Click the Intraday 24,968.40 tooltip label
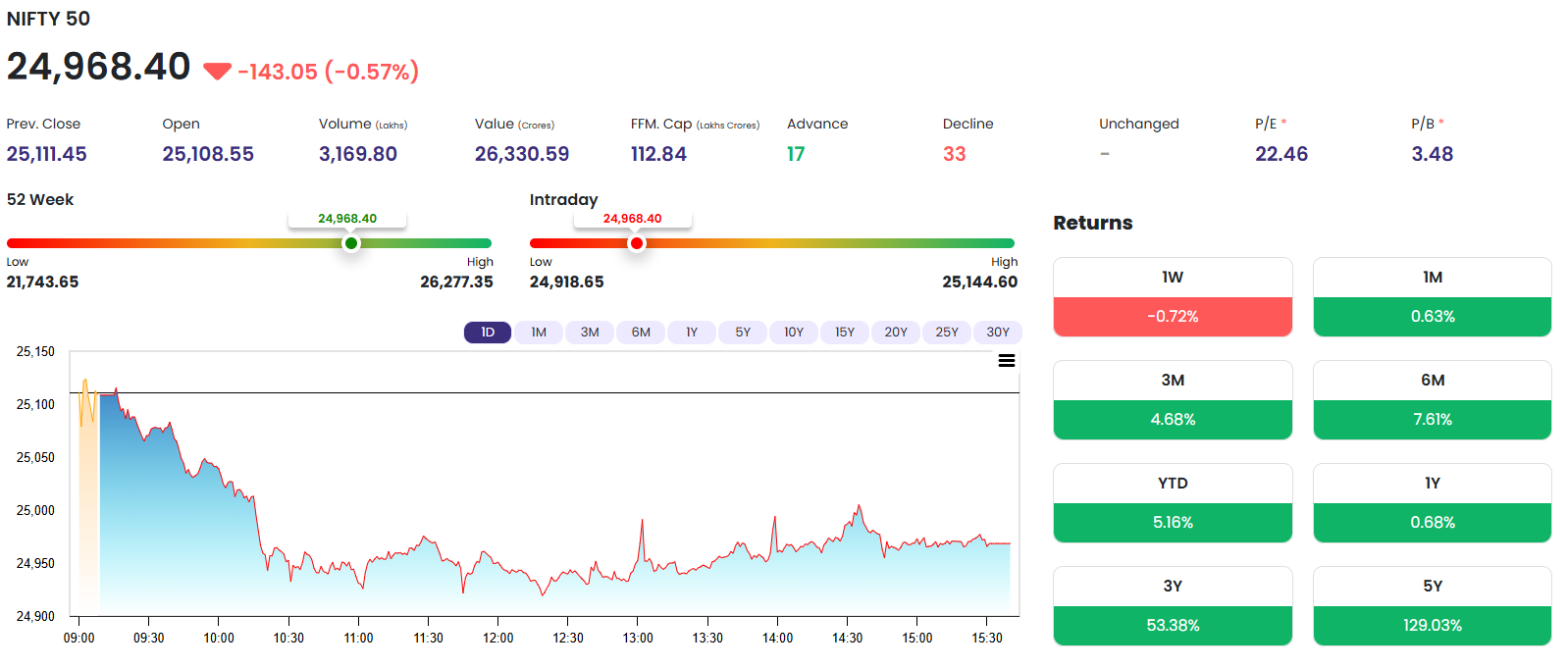Screen dimensions: 1568x668 (633, 219)
